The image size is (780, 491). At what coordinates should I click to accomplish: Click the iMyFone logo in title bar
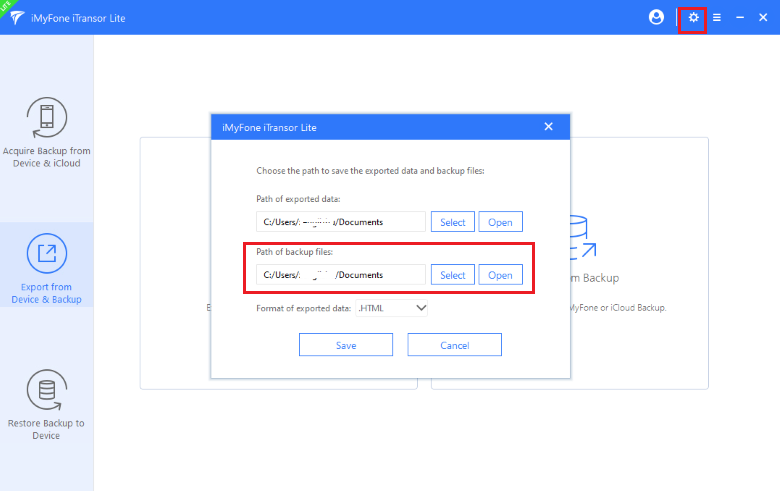[x=16, y=18]
